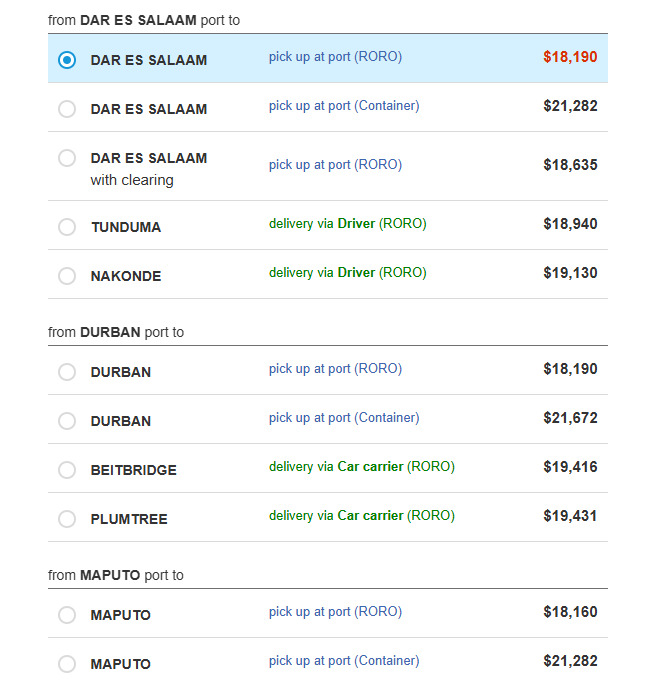Image resolution: width=663 pixels, height=684 pixels.
Task: Click Nakonde "delivery via Driver (RORO)" text
Action: point(347,273)
